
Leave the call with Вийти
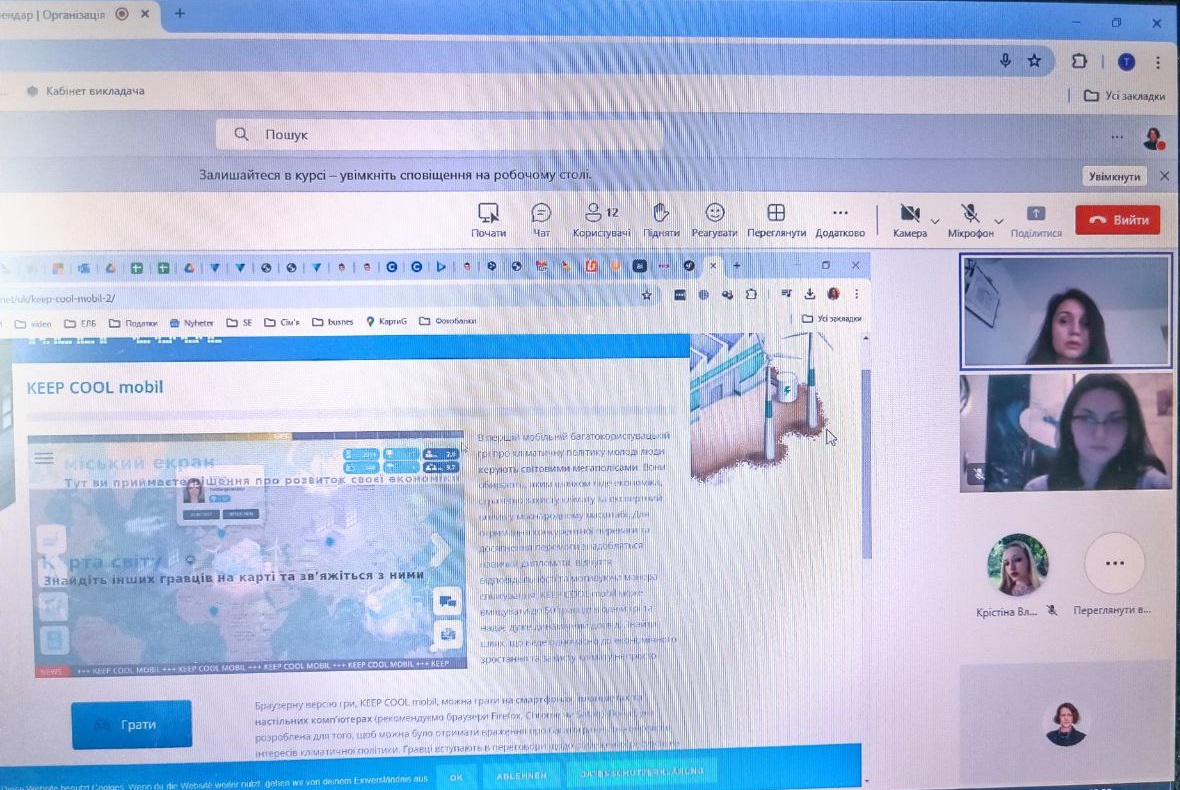tap(1118, 220)
